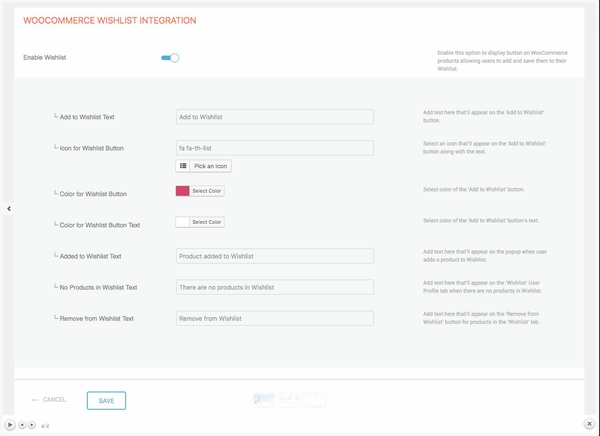Click the Add to Wishlist Text field
This screenshot has height=436, width=600.
pyautogui.click(x=274, y=117)
